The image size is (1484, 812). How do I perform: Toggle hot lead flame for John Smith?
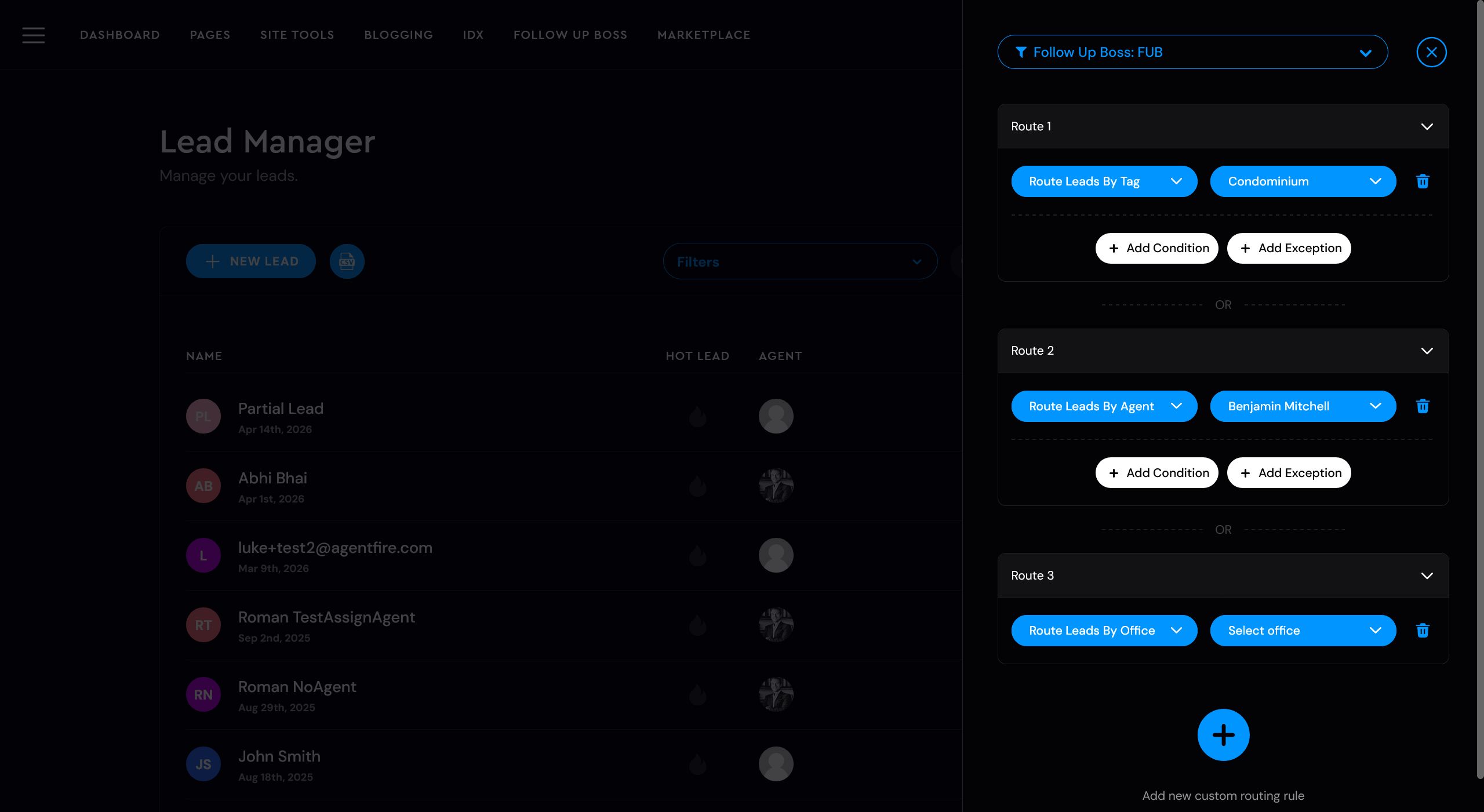coord(697,764)
